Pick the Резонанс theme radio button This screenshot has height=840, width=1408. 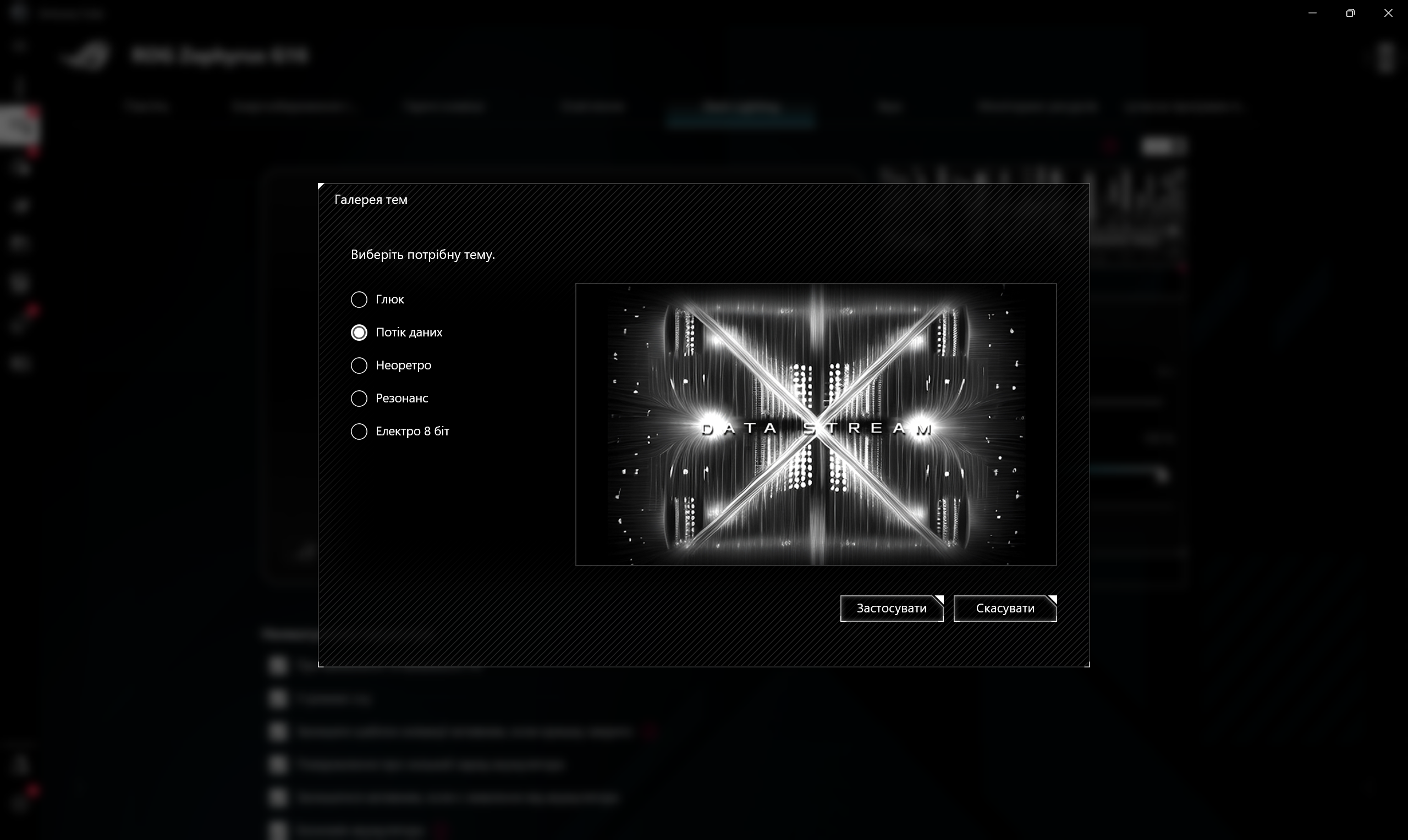[x=359, y=399]
